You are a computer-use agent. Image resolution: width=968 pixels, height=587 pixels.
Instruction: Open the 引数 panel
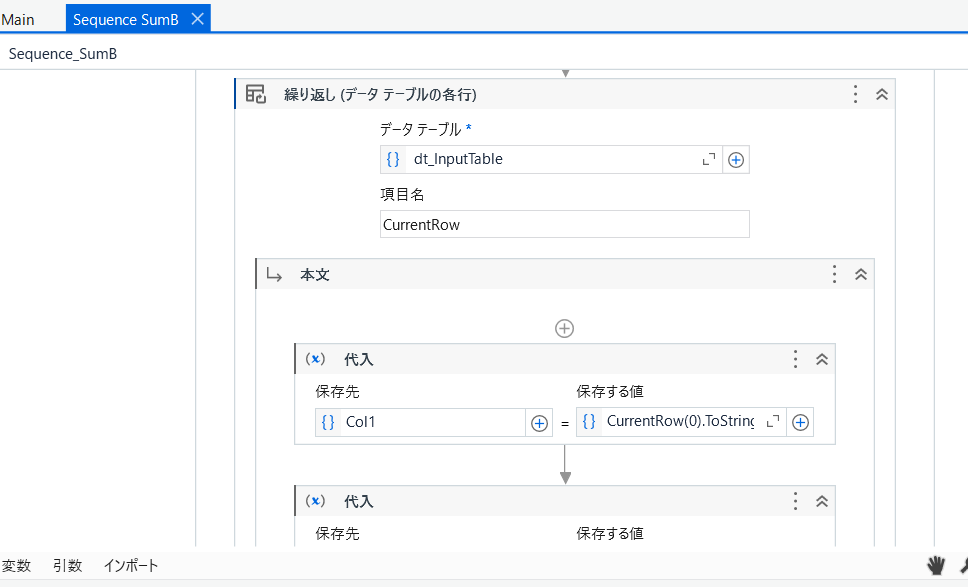point(68,566)
